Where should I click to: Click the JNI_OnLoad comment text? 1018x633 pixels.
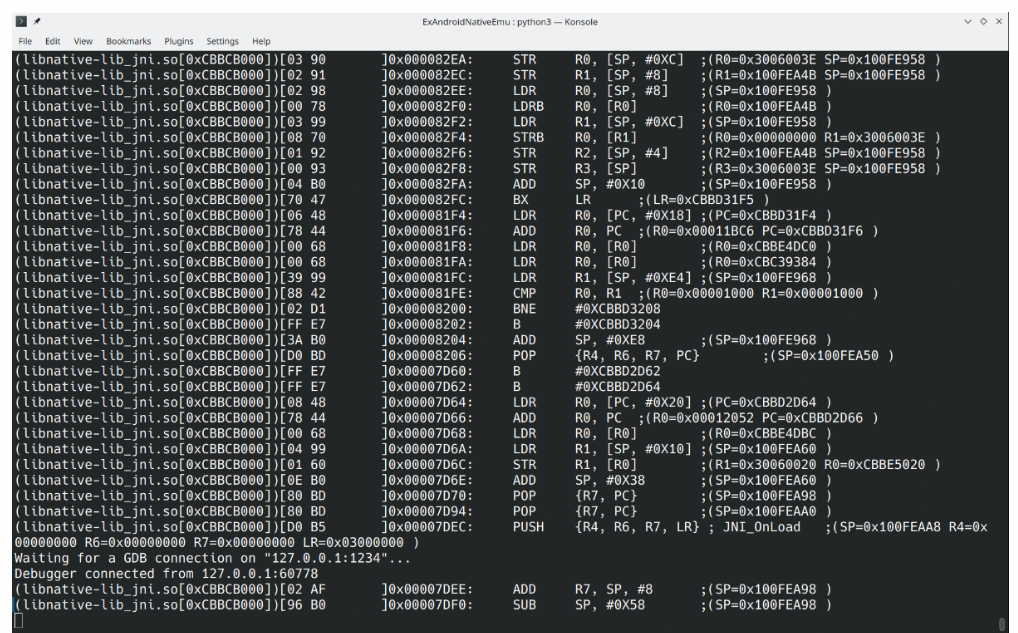click(x=762, y=527)
